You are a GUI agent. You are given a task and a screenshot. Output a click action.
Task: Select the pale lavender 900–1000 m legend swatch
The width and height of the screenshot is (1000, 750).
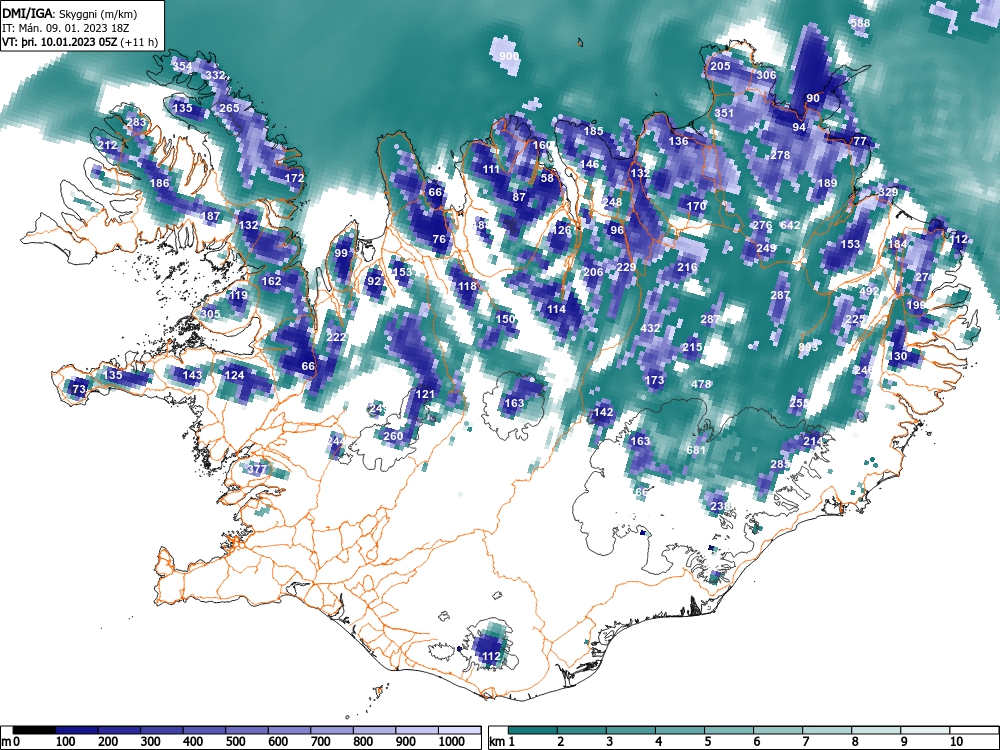(417, 730)
